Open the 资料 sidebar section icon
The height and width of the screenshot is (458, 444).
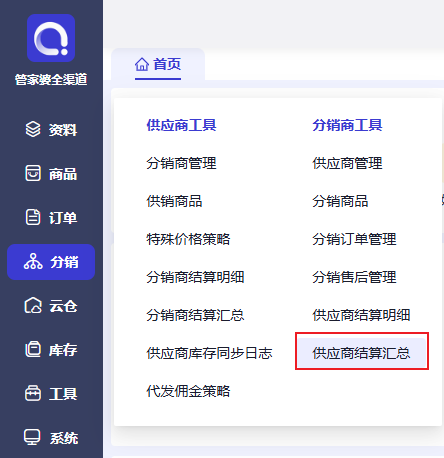pyautogui.click(x=33, y=129)
